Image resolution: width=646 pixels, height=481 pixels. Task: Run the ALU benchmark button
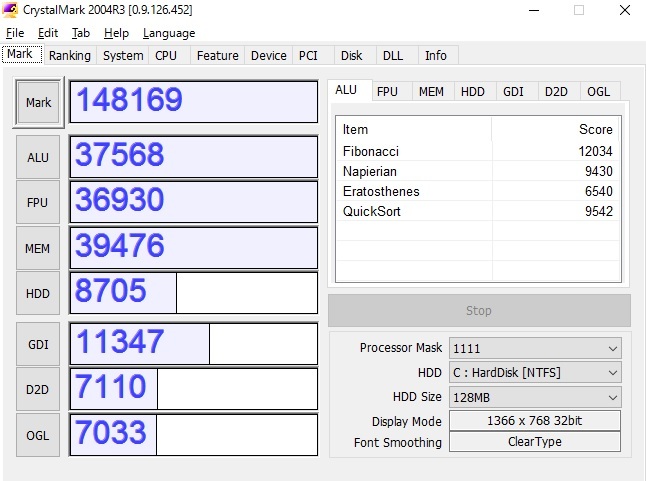[x=38, y=157]
